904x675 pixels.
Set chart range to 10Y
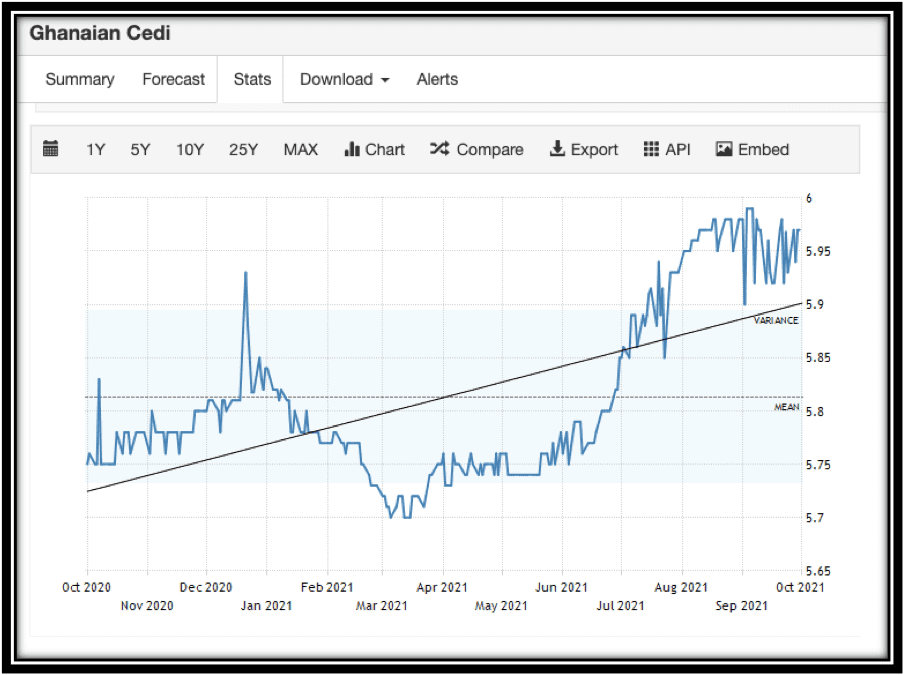coord(190,150)
